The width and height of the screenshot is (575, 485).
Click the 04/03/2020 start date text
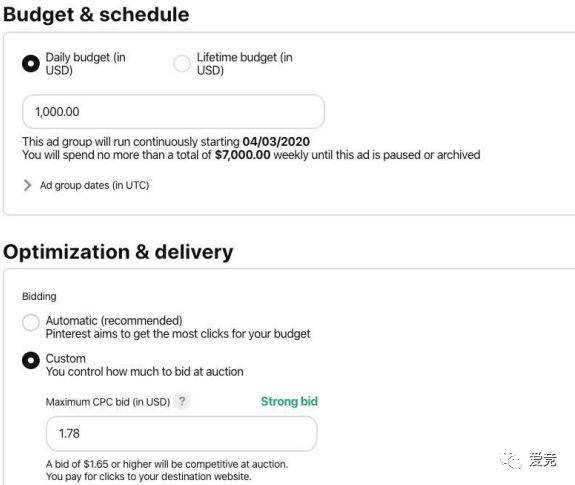click(x=276, y=142)
